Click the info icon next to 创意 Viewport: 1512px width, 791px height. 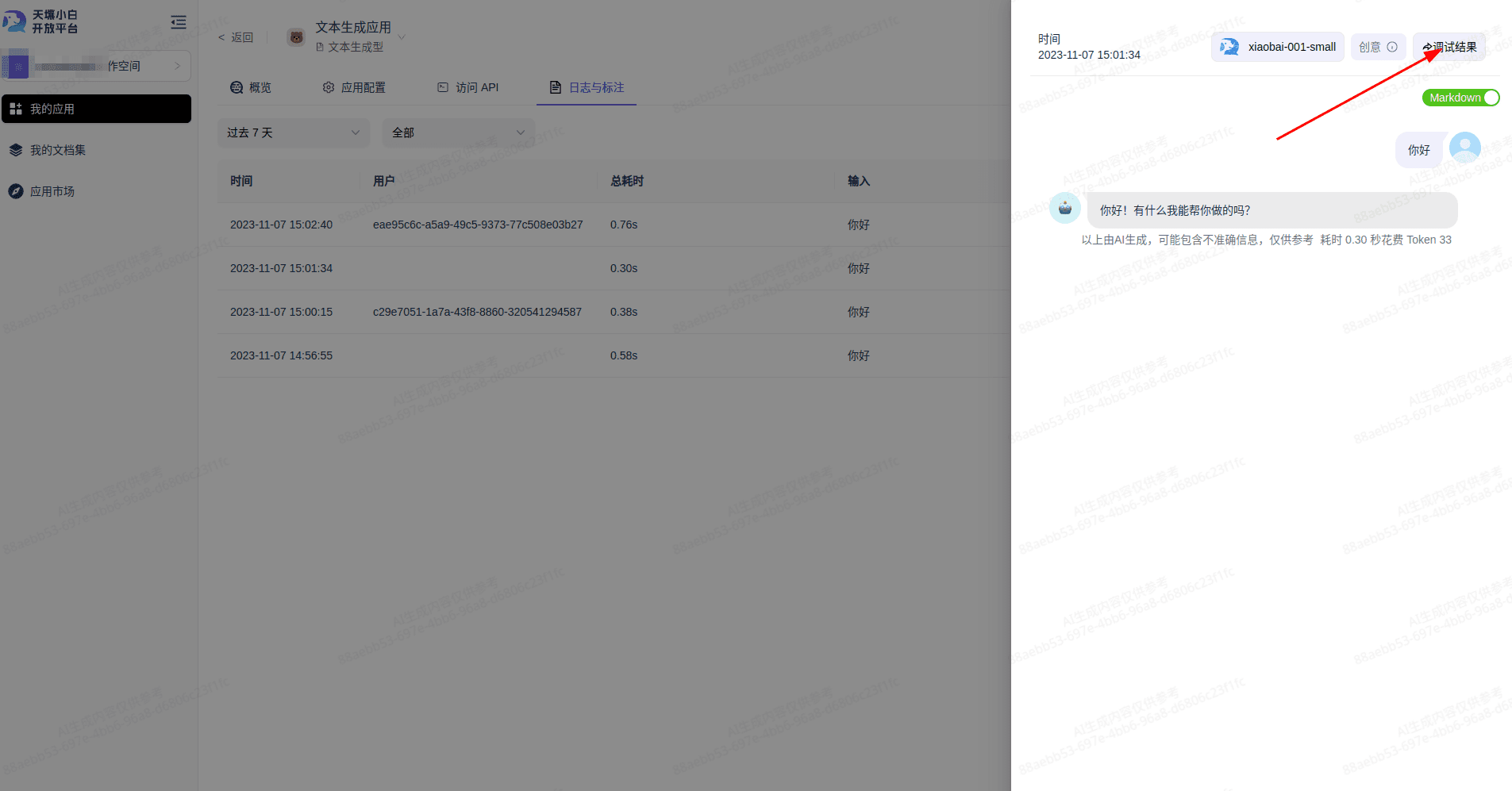tap(1392, 47)
